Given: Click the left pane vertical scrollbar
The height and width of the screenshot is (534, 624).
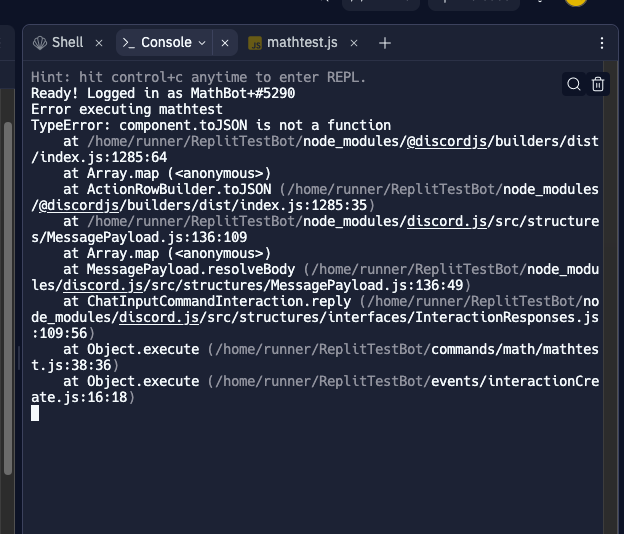Looking at the screenshot, I should point(8,298).
